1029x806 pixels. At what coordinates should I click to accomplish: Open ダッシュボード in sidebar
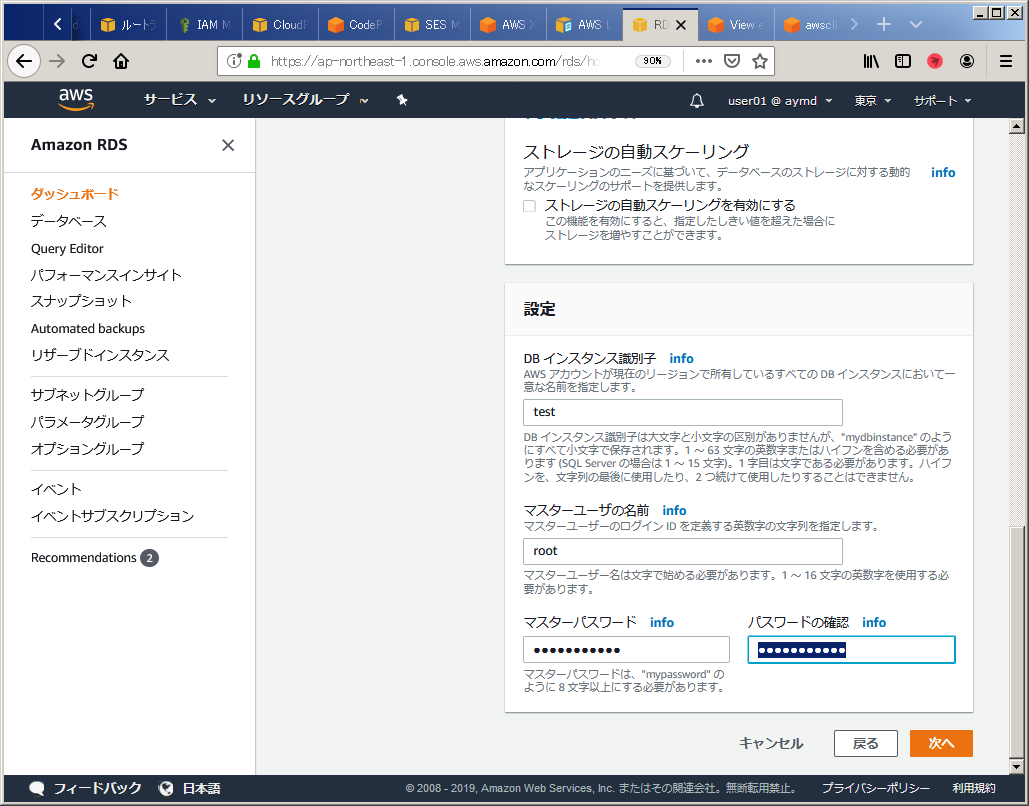75,194
